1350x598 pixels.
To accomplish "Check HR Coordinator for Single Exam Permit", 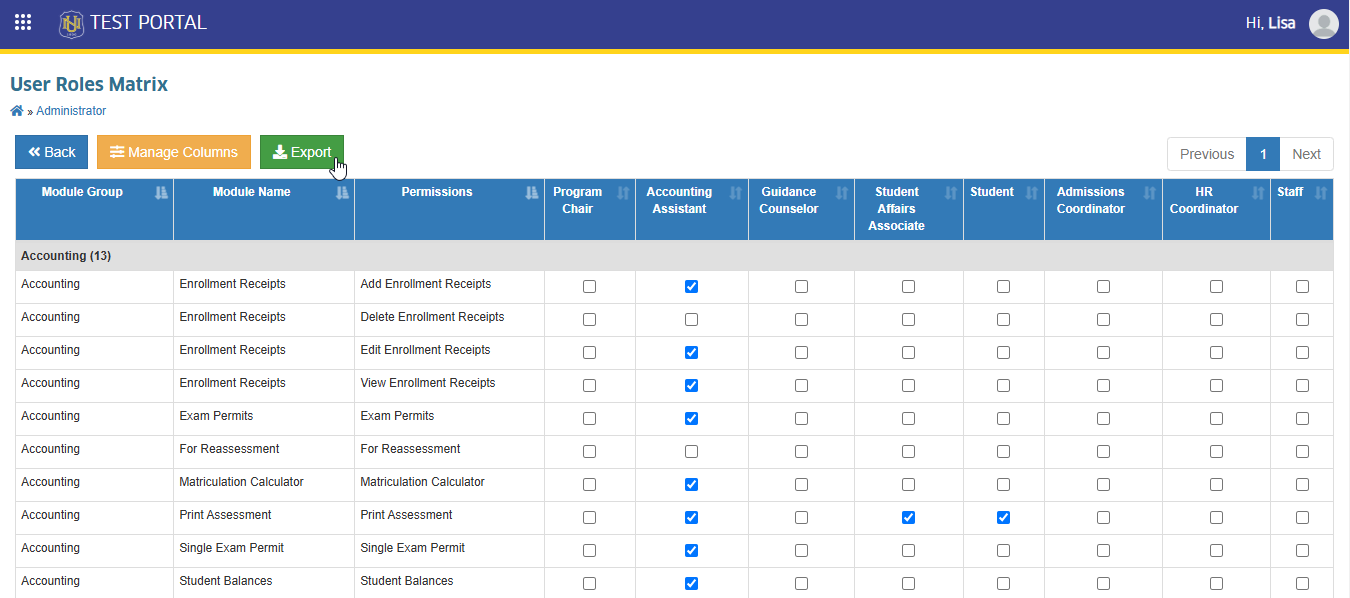I will coord(1216,551).
